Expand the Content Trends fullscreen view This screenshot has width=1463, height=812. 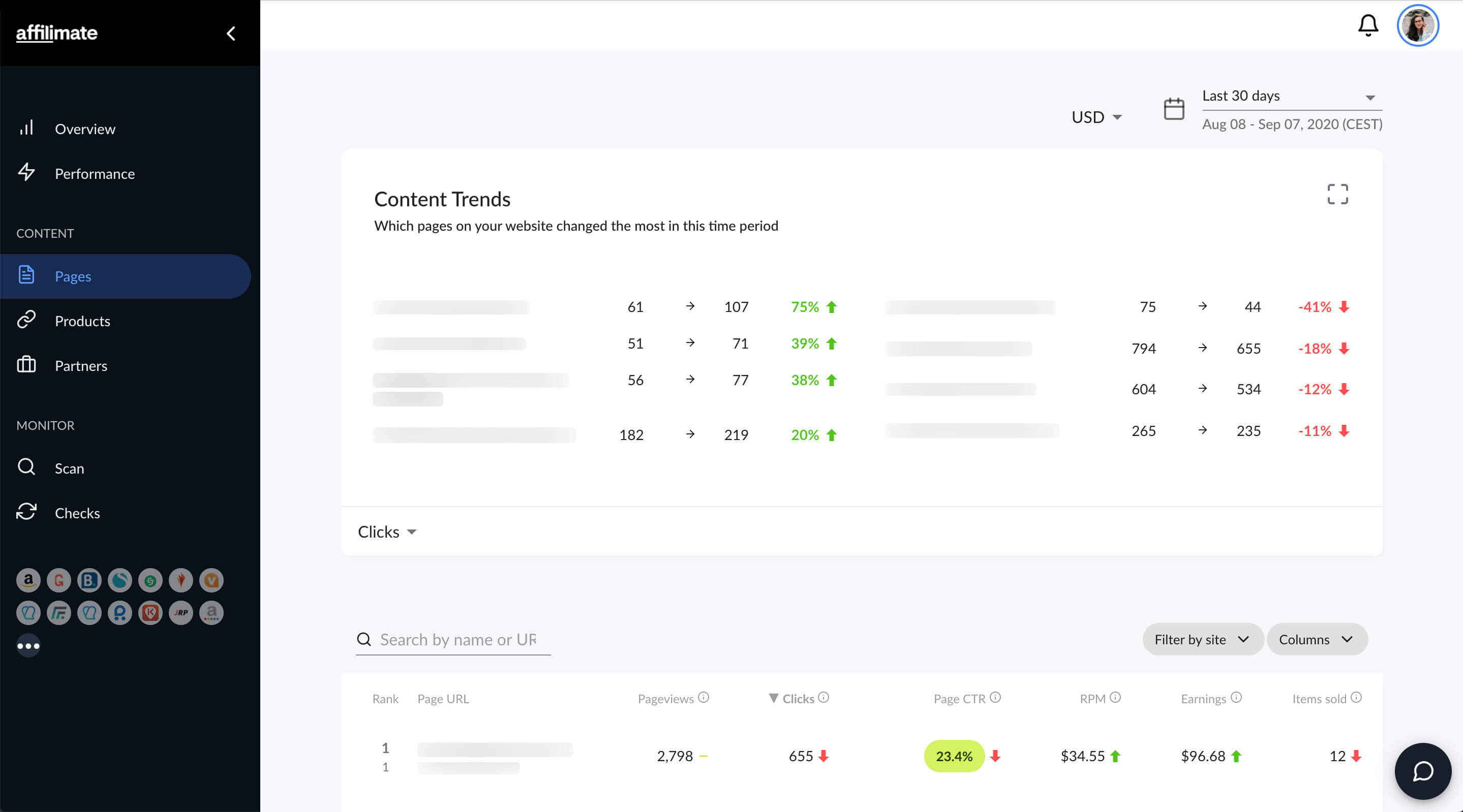tap(1338, 195)
